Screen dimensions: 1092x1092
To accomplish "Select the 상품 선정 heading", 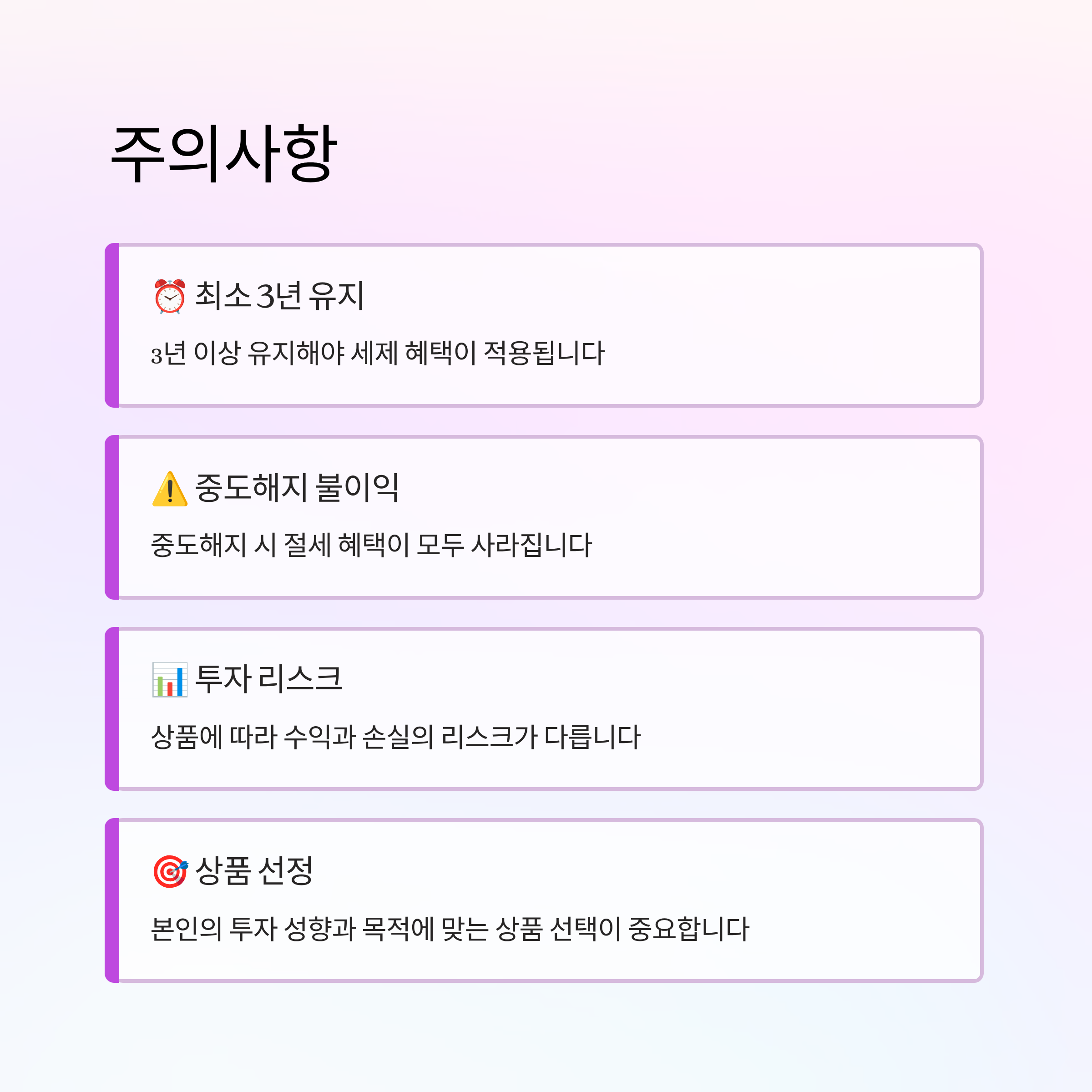I will (x=254, y=870).
